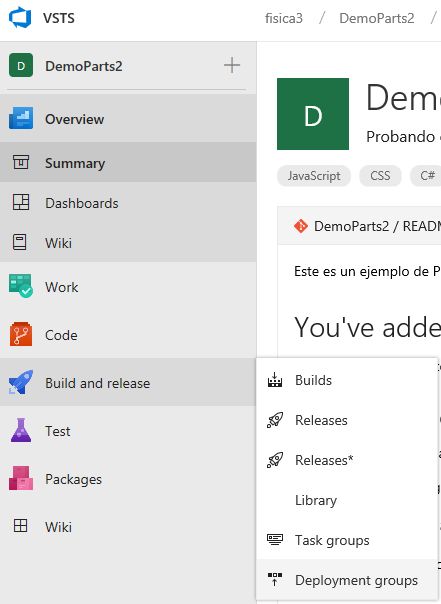
Task: Click the VSTS logo icon
Action: pos(20,18)
